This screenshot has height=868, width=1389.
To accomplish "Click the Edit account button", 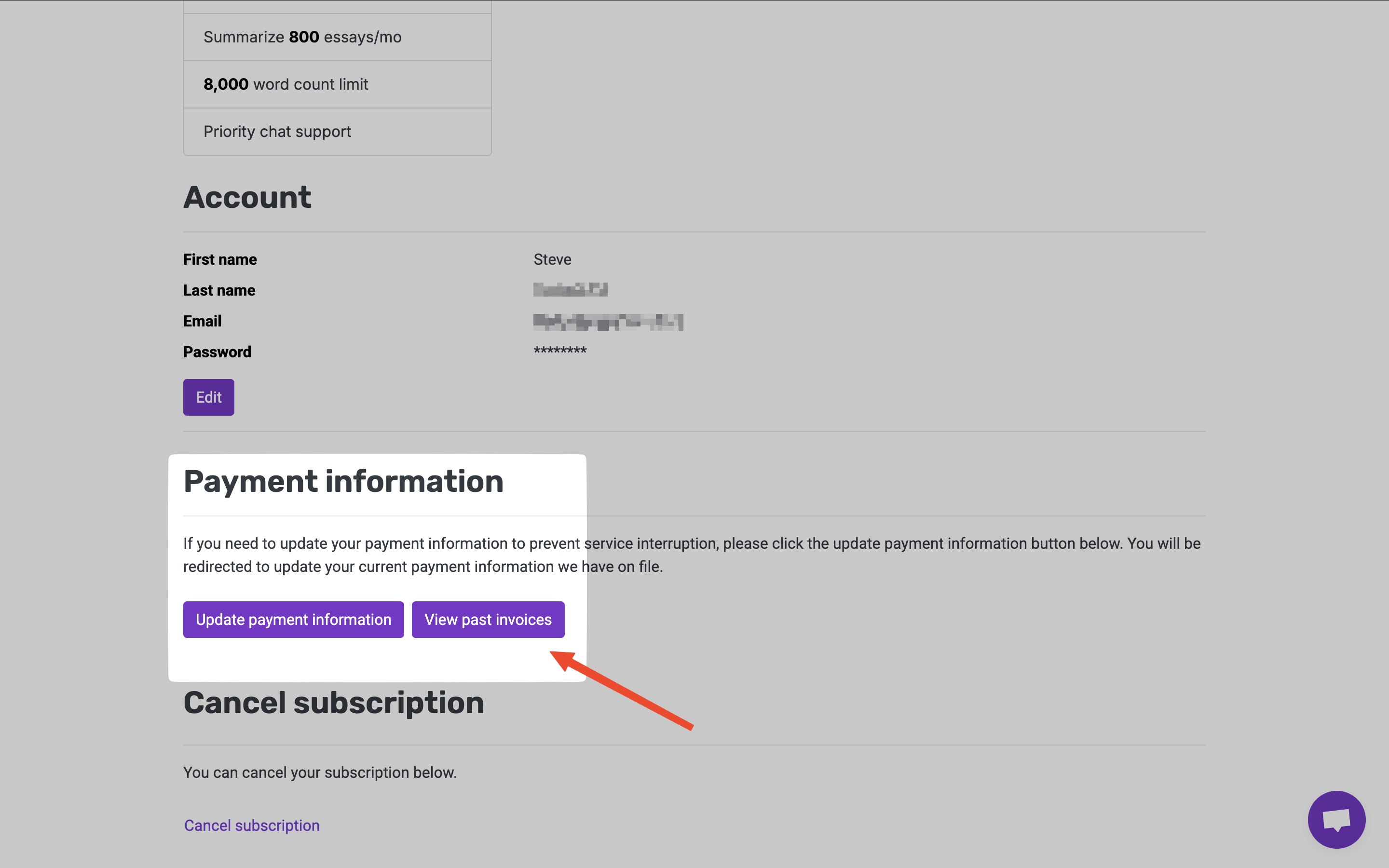I will click(208, 397).
